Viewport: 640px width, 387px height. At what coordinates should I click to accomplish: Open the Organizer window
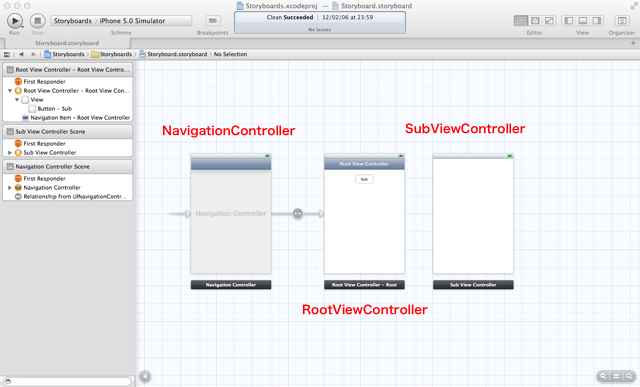pyautogui.click(x=622, y=20)
